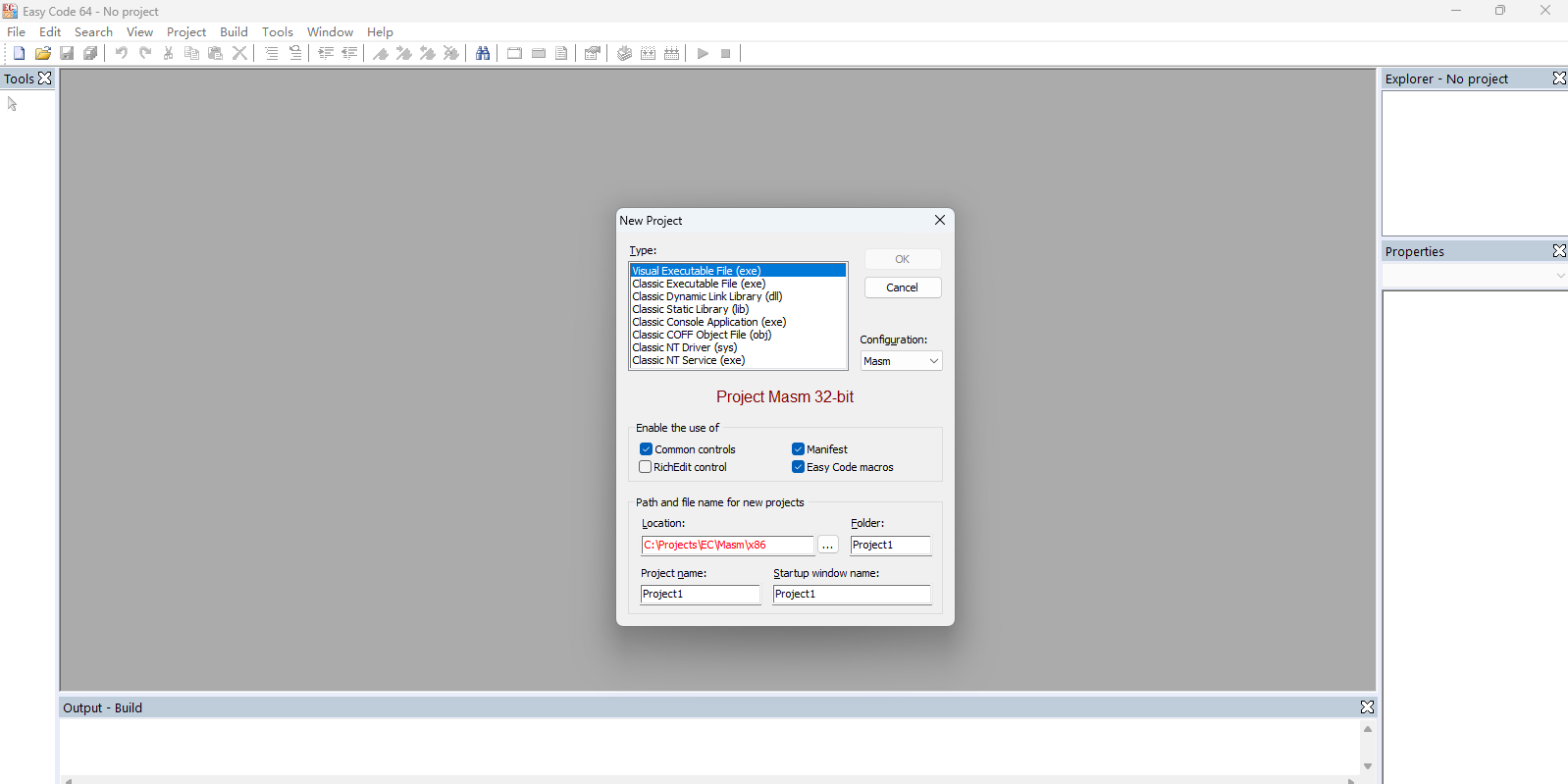Disable the Easy Code macros checkbox
The height and width of the screenshot is (784, 1568).
coord(798,467)
